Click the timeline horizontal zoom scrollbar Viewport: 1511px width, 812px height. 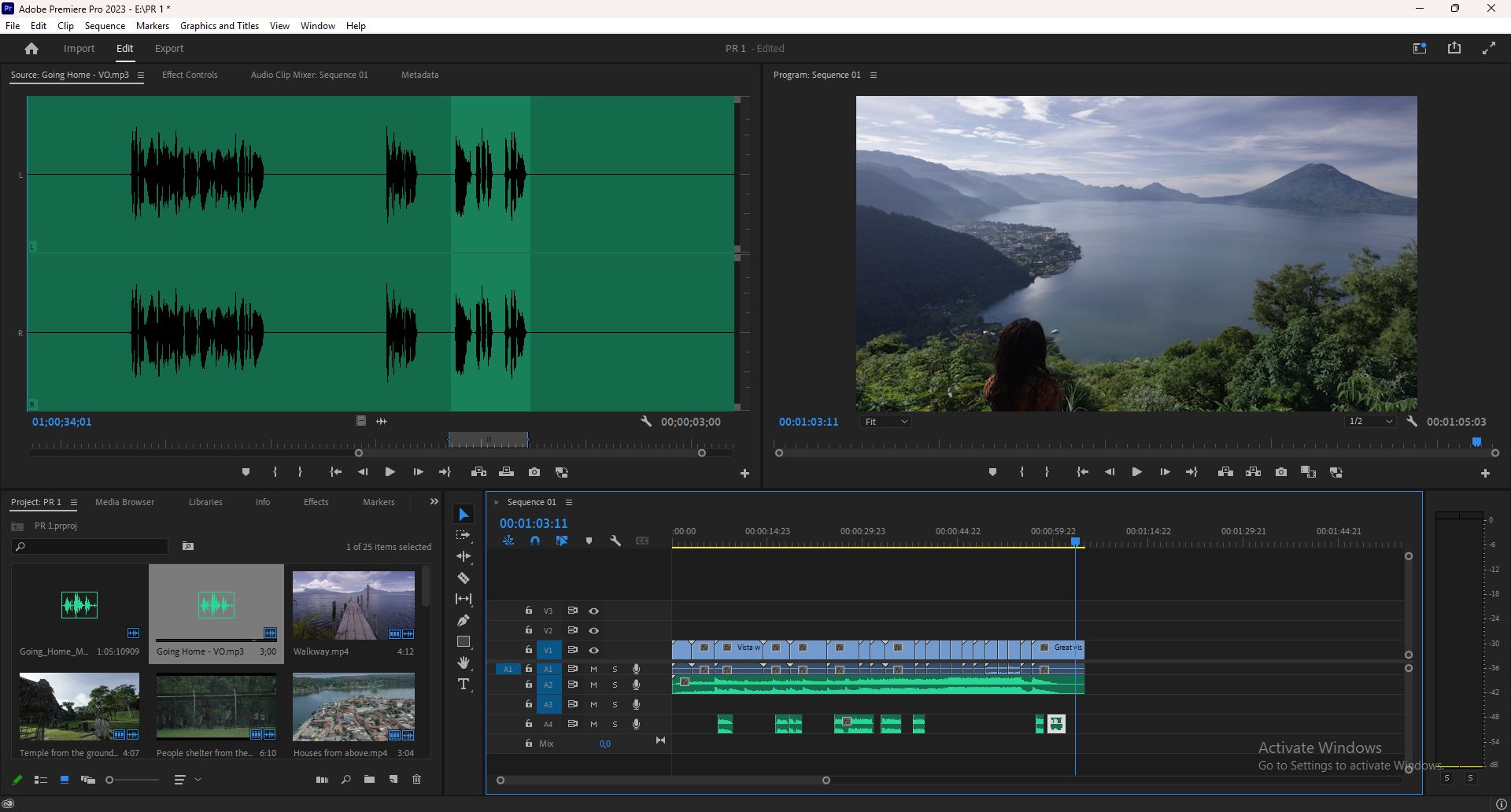[x=663, y=781]
